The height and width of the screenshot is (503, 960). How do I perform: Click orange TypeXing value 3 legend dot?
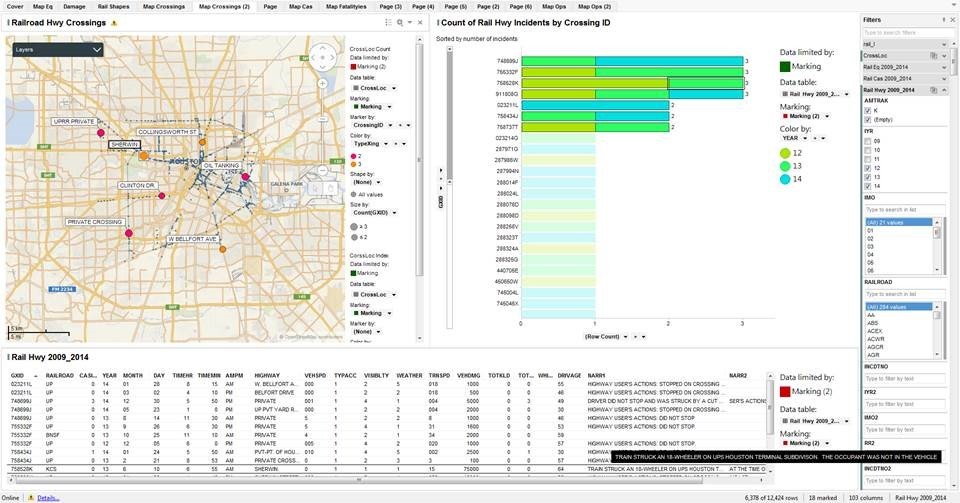pos(353,164)
